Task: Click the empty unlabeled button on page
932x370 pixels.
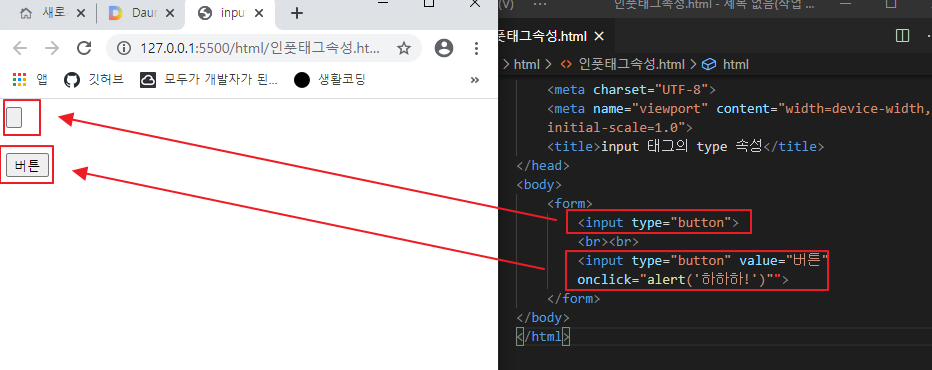Action: (x=14, y=117)
